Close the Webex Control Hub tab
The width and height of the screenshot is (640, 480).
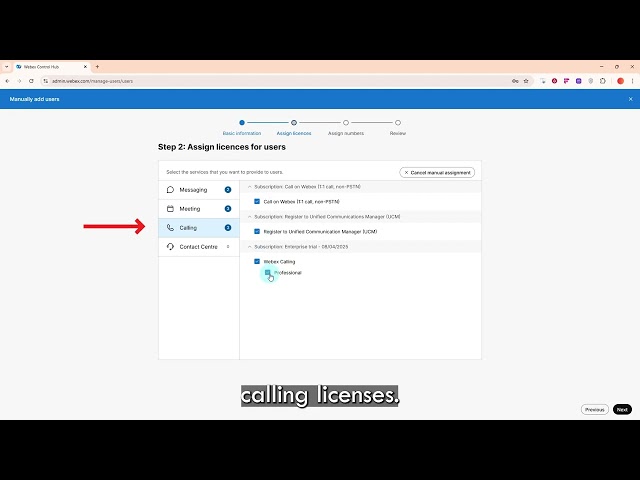click(85, 67)
